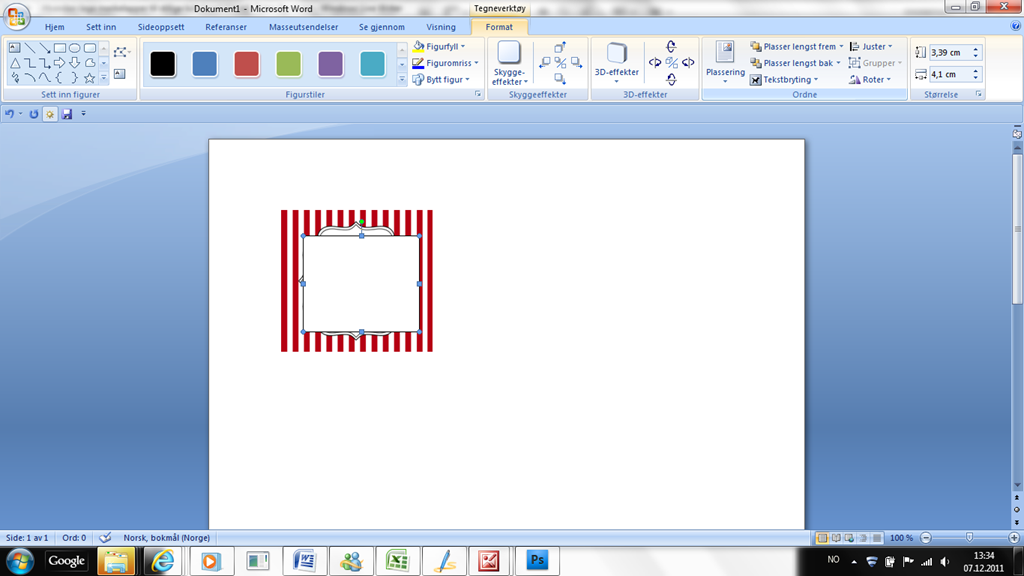This screenshot has height=576, width=1024.
Task: Apply the green shape style swatch
Action: [288, 64]
